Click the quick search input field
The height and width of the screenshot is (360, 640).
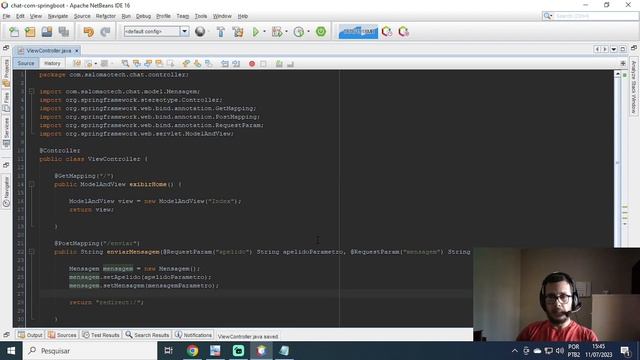(595, 16)
